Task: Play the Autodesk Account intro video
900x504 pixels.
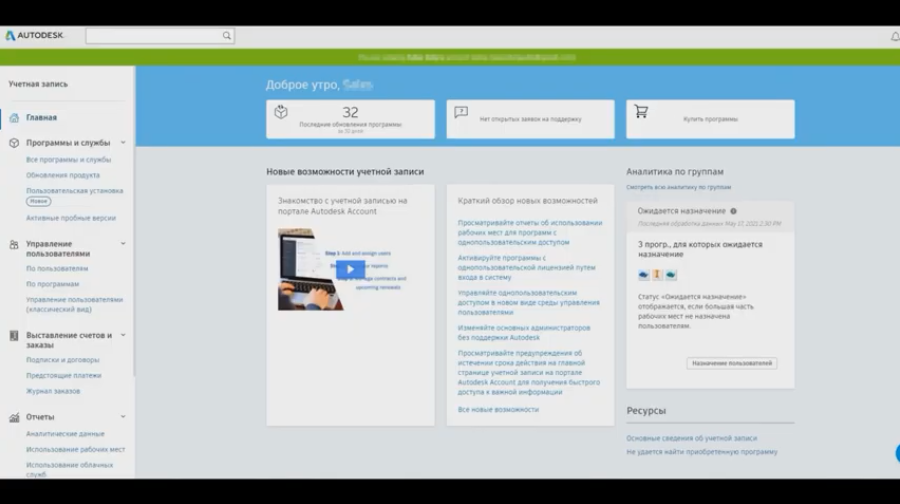Action: coord(350,269)
